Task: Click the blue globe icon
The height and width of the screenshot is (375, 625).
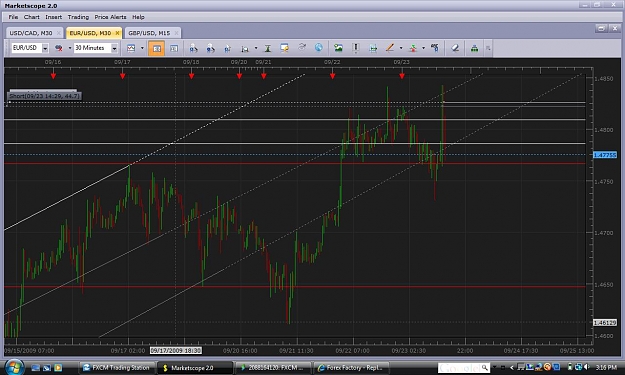Action: click(318, 47)
